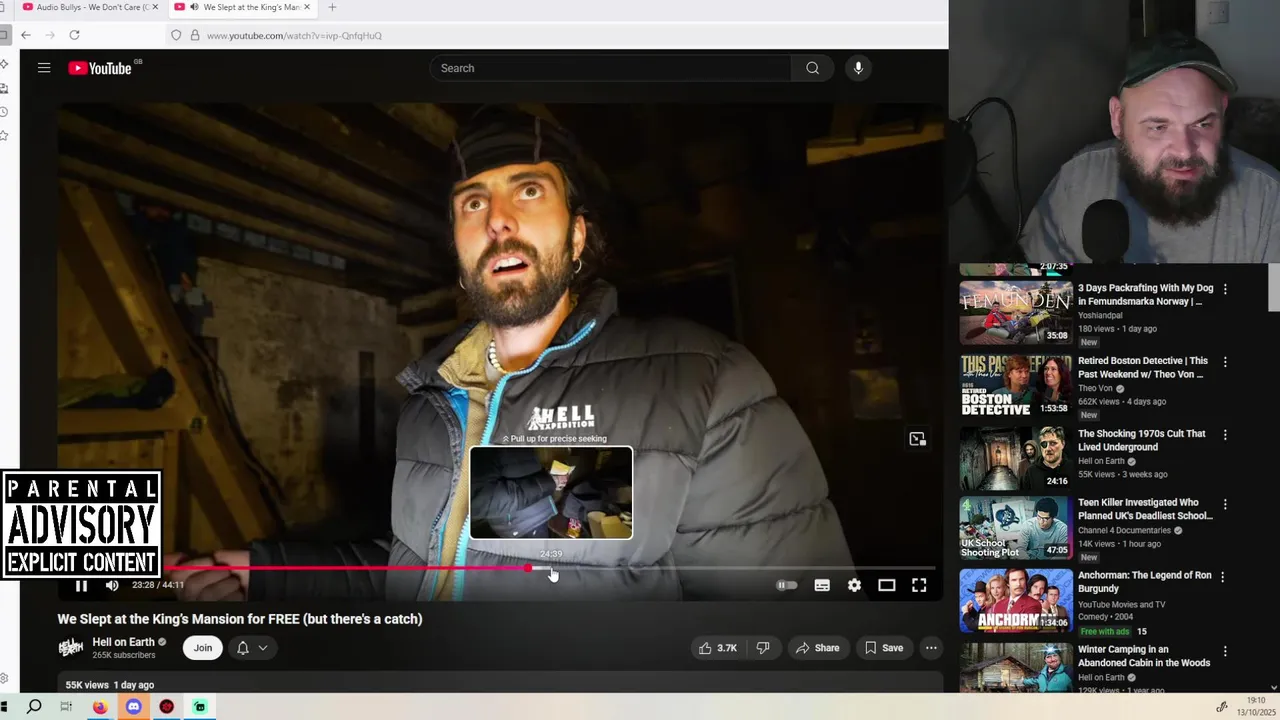Image resolution: width=1280 pixels, height=720 pixels.
Task: Select We Slept at the King's tab
Action: click(x=241, y=7)
